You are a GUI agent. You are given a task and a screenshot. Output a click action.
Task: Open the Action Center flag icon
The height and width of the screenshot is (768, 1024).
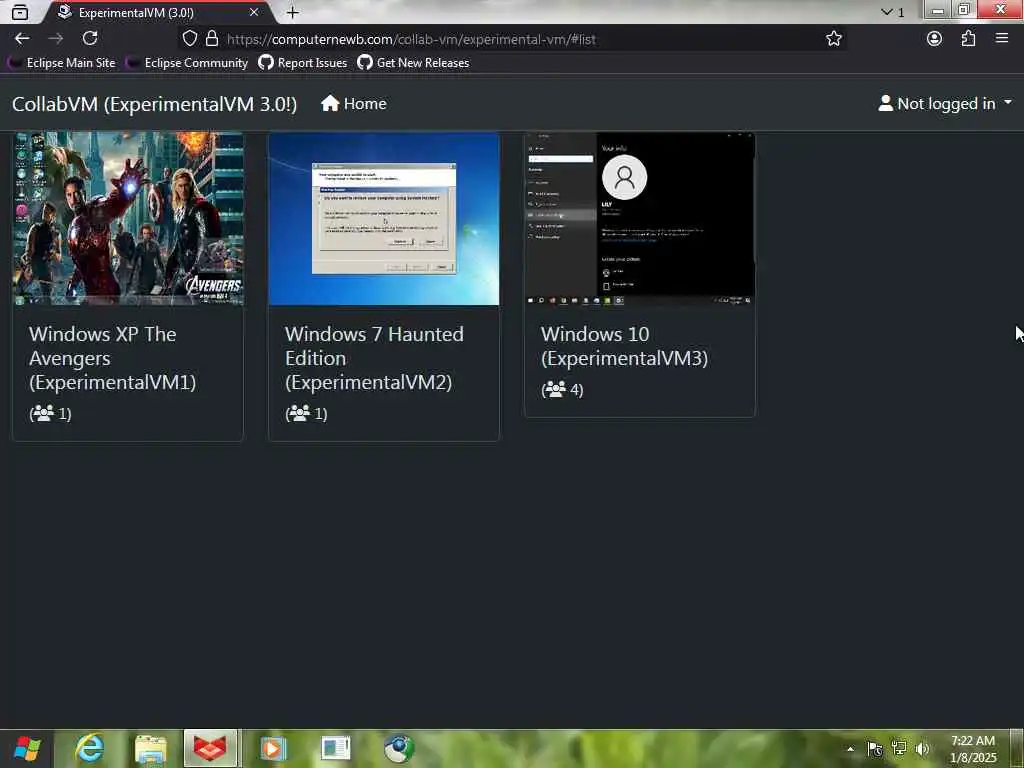(874, 749)
